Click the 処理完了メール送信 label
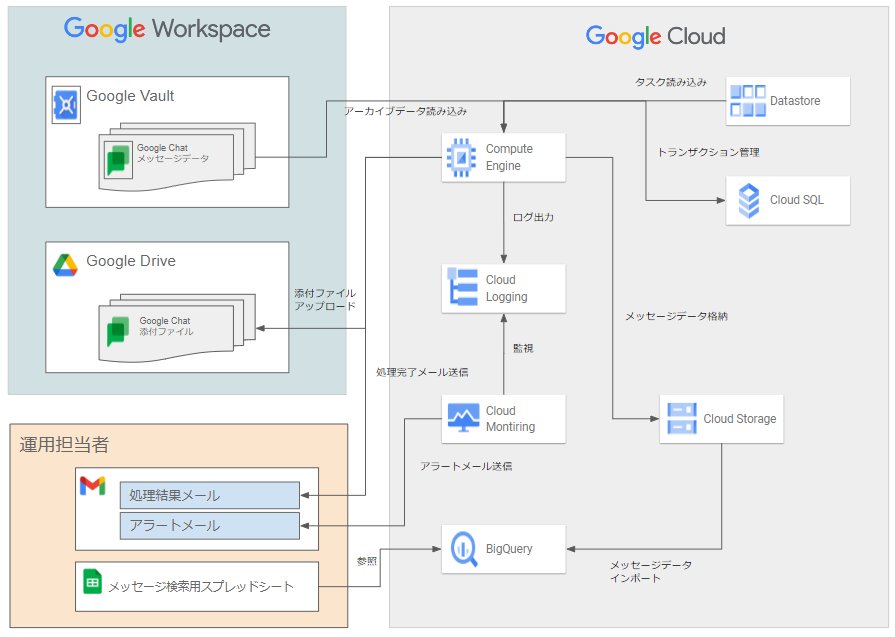895x637 pixels. coord(422,372)
